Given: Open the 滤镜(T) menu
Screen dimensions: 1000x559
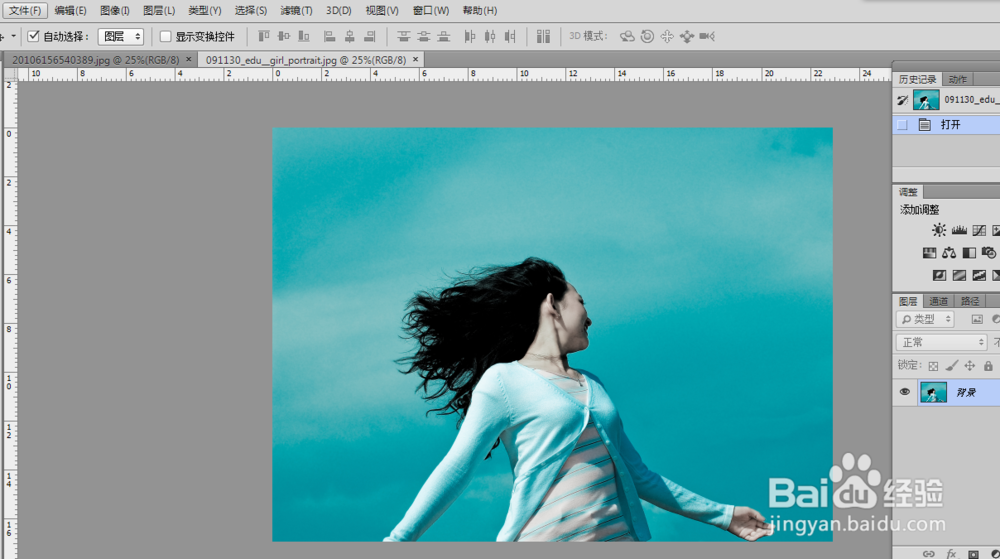Looking at the screenshot, I should click(297, 10).
